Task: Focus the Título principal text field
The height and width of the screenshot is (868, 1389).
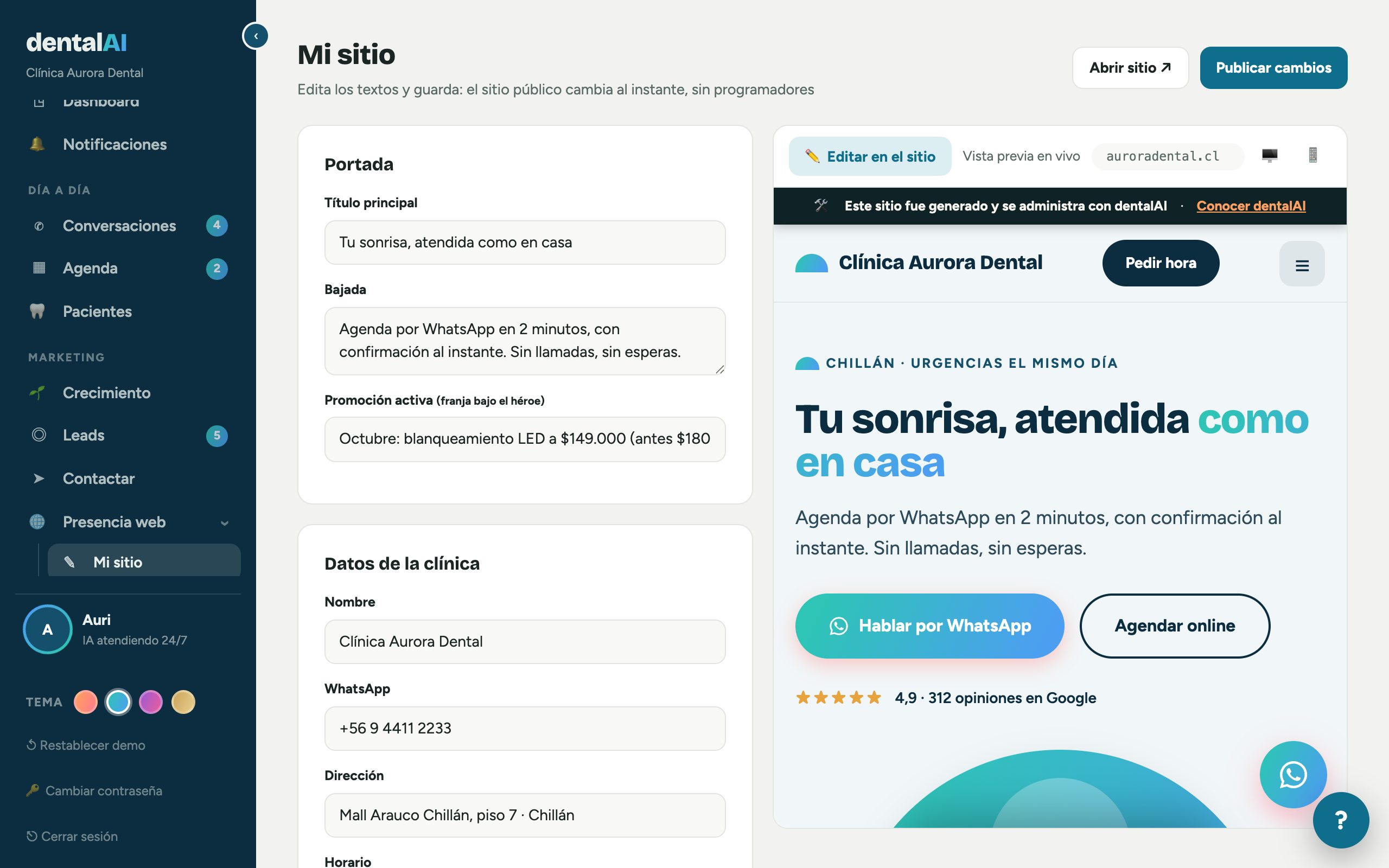Action: pyautogui.click(x=525, y=242)
